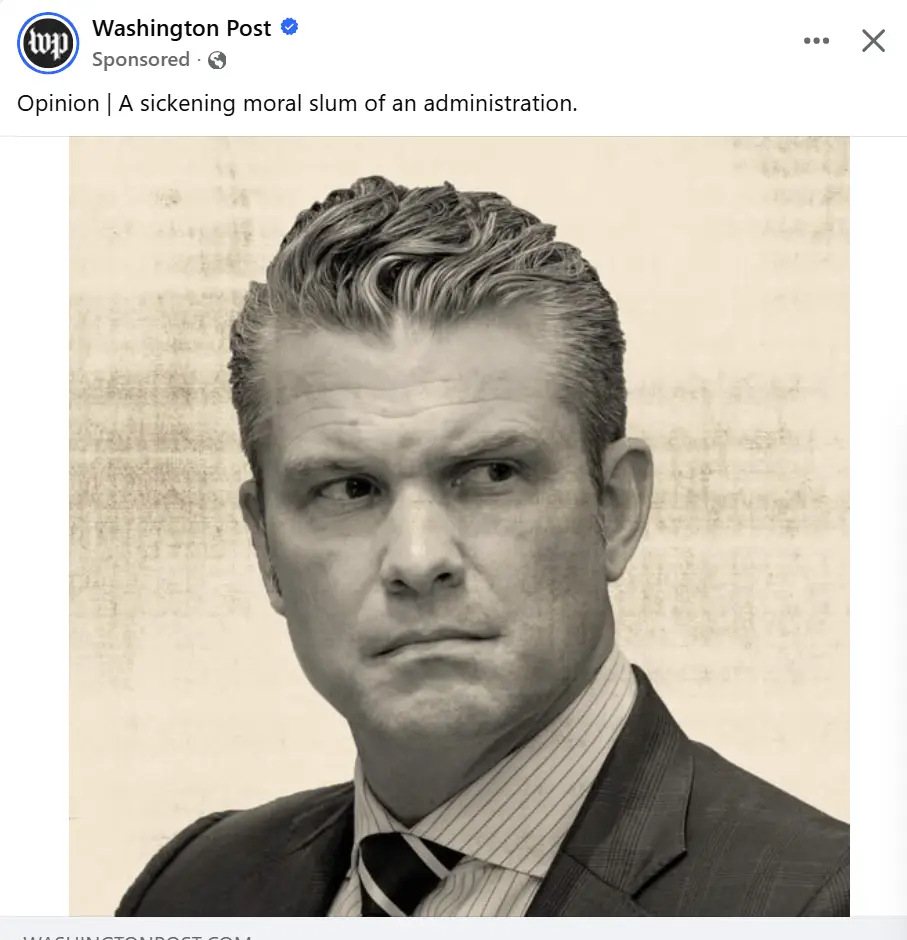907x940 pixels.
Task: Click the Opinion caption text of the post
Action: (297, 103)
